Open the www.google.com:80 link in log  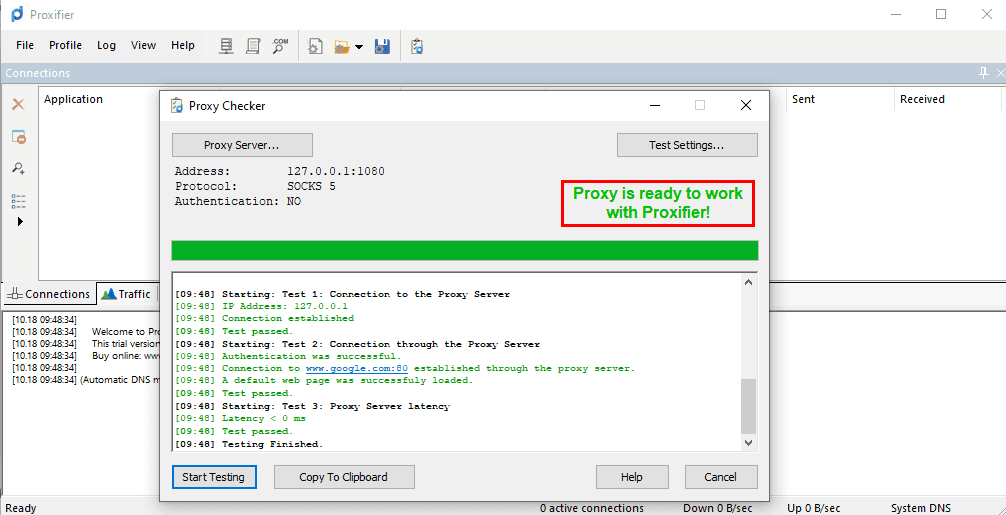357,369
